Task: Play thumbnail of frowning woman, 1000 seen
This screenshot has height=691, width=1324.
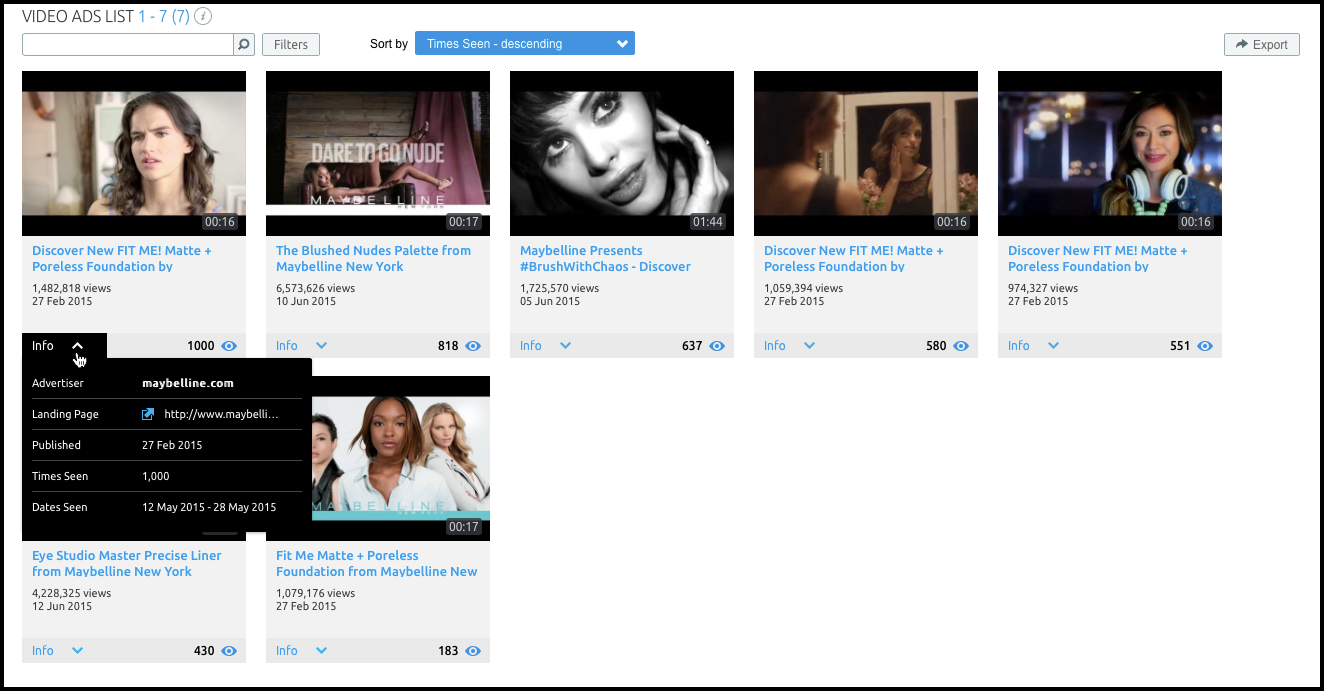Action: pos(134,153)
